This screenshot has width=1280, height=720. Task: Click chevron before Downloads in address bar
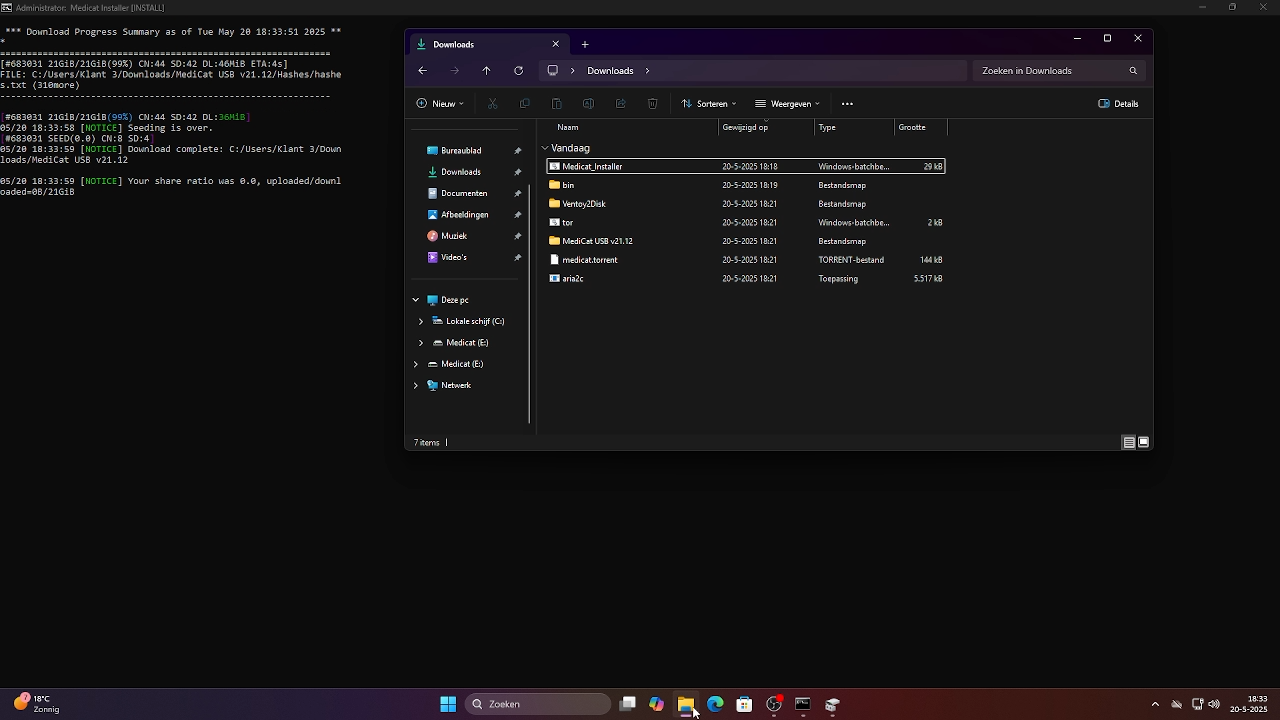pyautogui.click(x=573, y=71)
